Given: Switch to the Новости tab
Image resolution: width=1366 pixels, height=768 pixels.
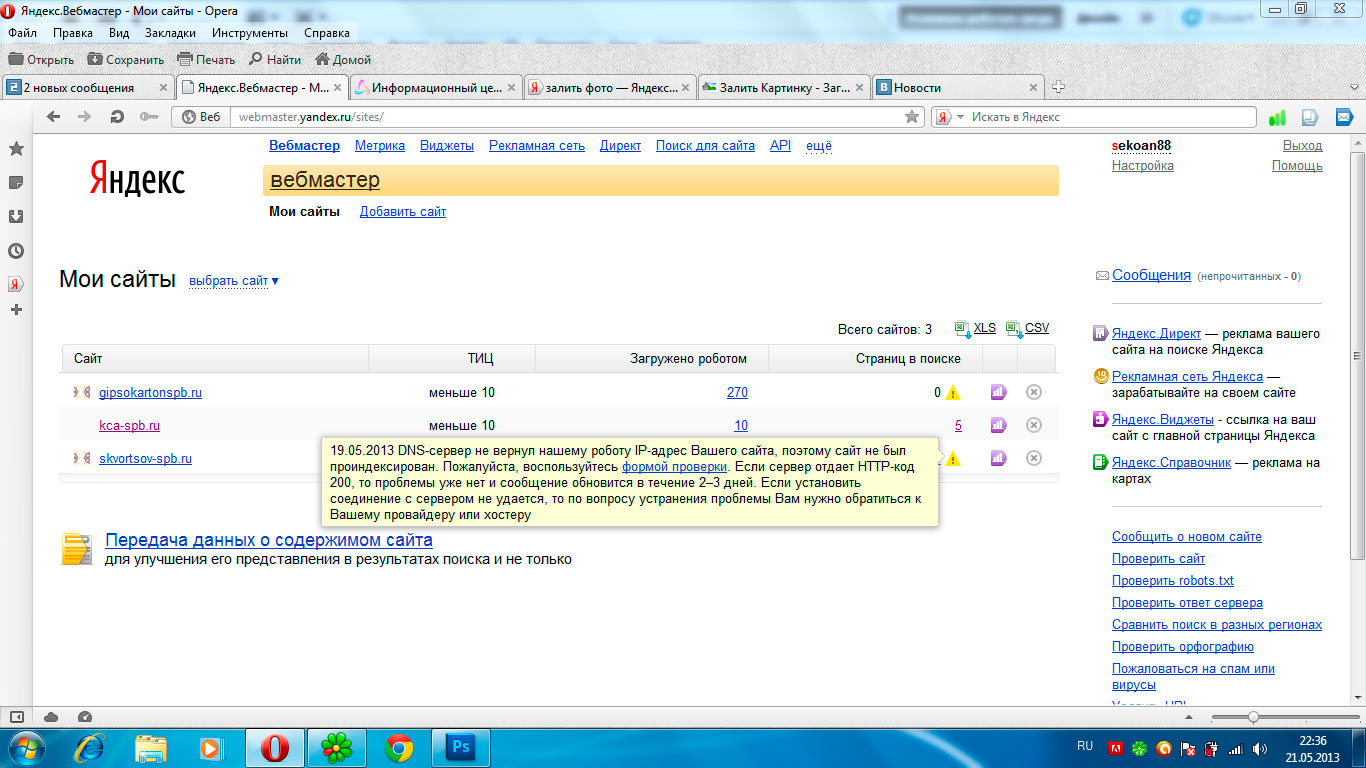Looking at the screenshot, I should point(957,87).
